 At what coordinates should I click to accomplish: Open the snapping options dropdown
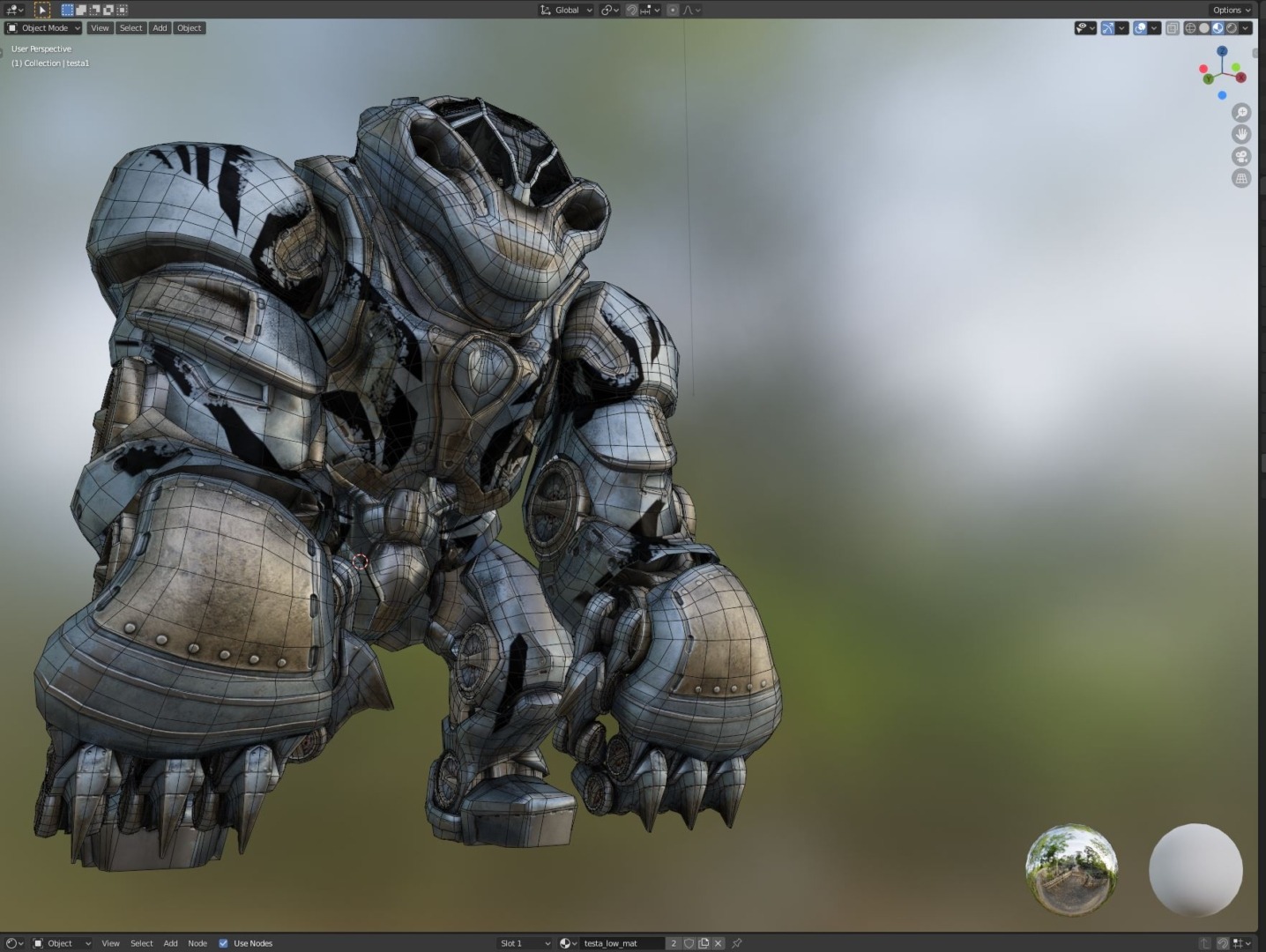point(651,10)
